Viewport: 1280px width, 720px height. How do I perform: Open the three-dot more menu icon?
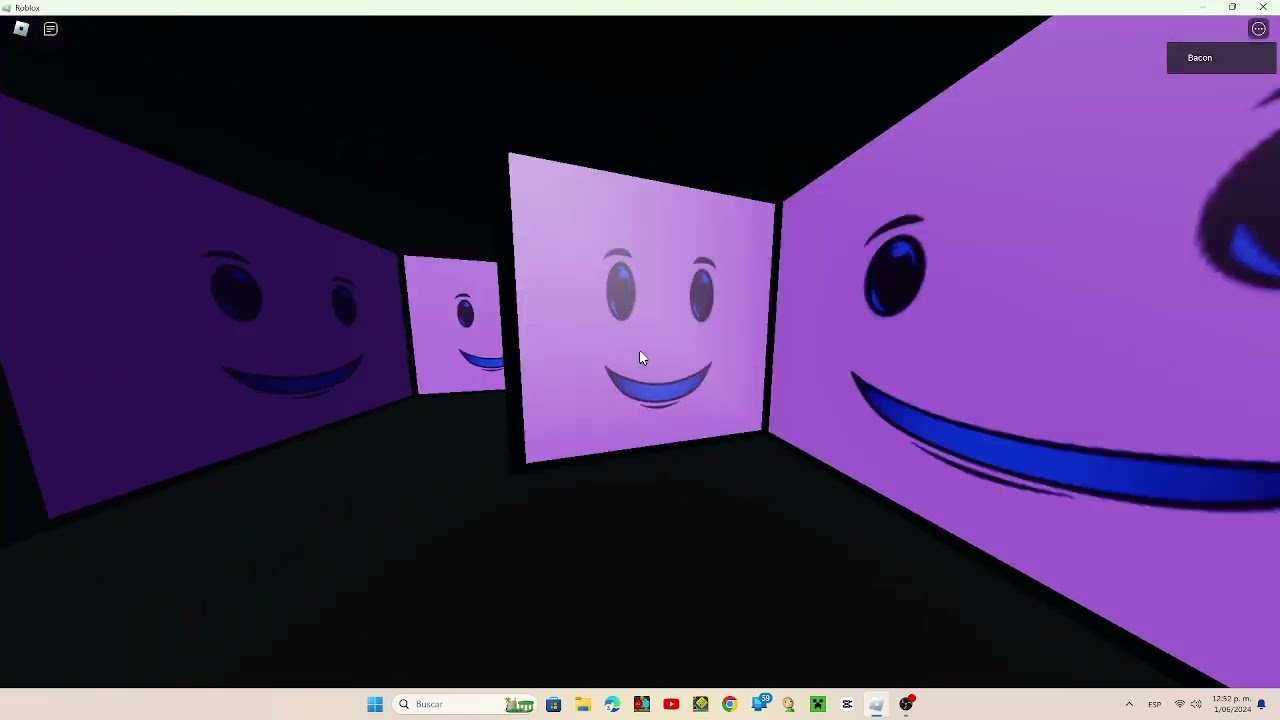click(1259, 29)
